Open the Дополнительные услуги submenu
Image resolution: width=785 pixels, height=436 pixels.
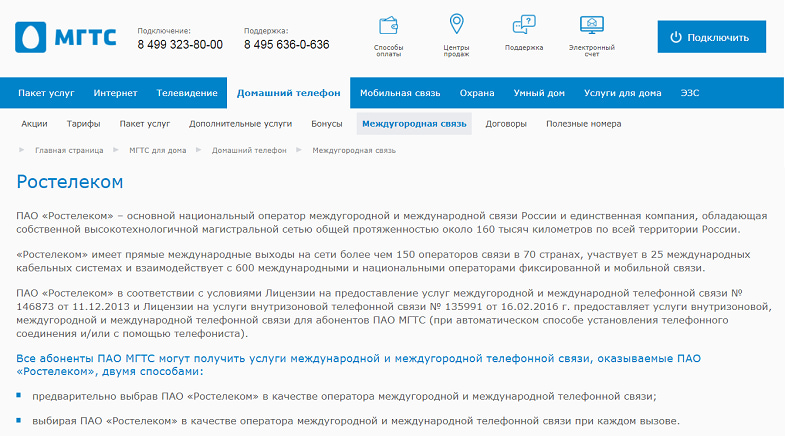click(x=240, y=124)
